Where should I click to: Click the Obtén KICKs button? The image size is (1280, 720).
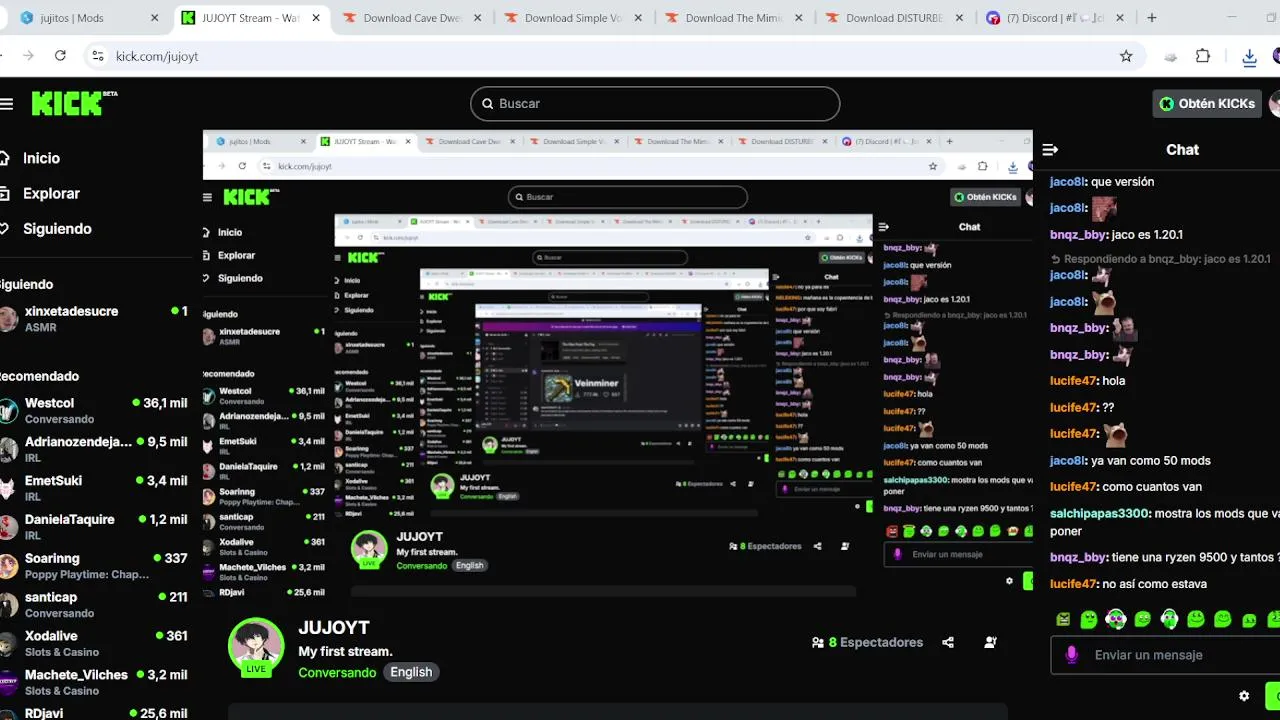click(x=1207, y=103)
